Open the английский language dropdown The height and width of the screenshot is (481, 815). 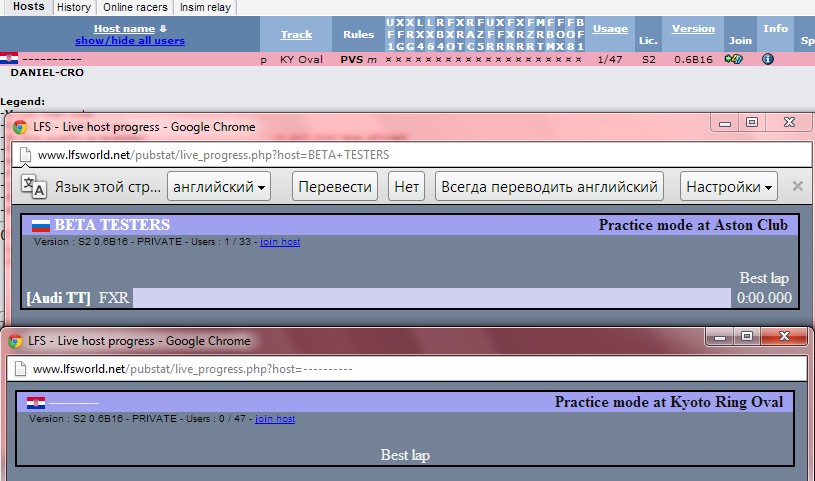(219, 187)
